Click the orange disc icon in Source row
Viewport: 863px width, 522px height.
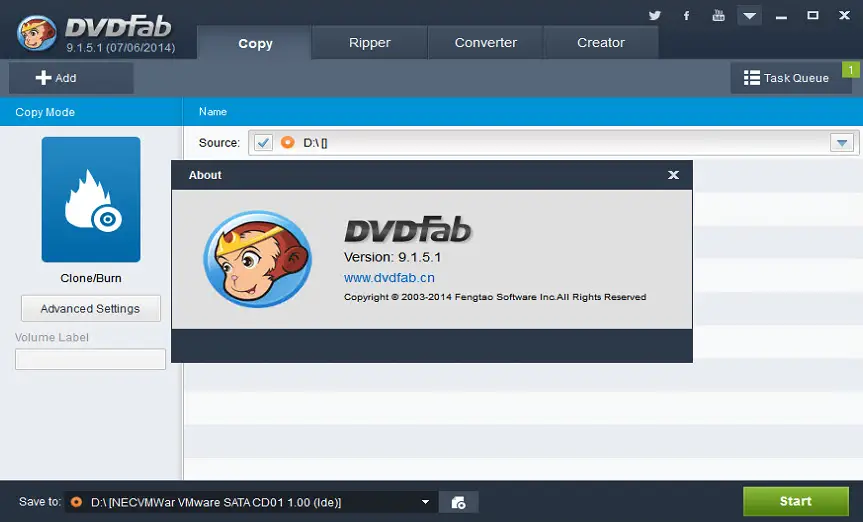tap(287, 143)
